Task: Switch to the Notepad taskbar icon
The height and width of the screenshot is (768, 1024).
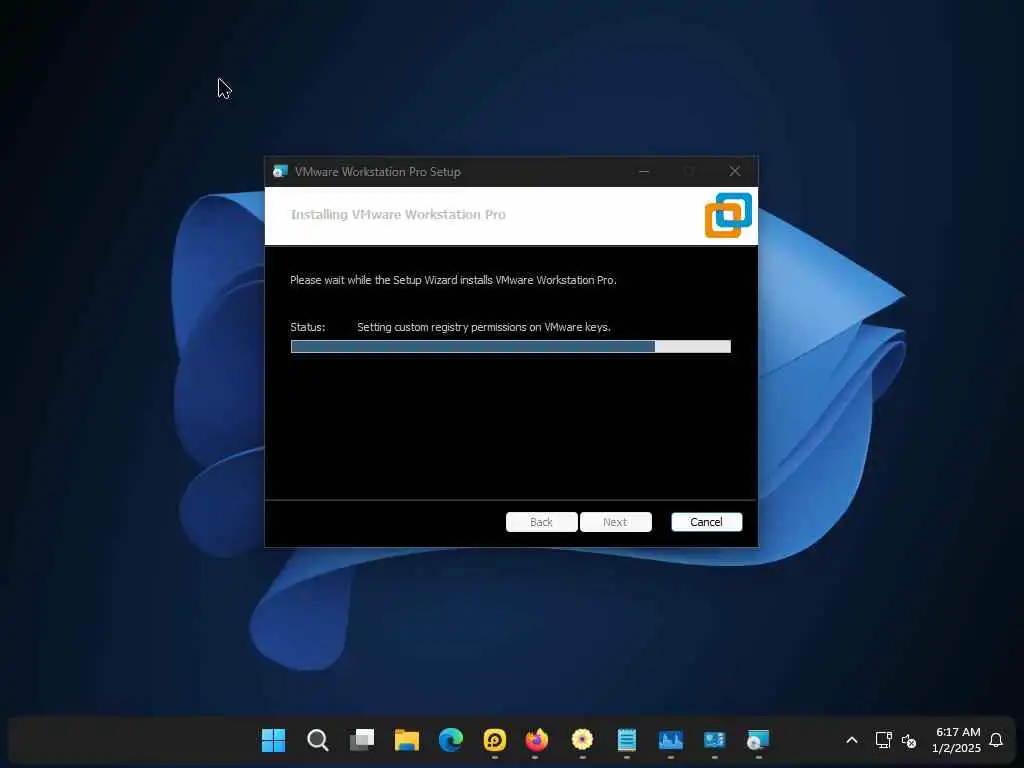Action: (x=626, y=740)
